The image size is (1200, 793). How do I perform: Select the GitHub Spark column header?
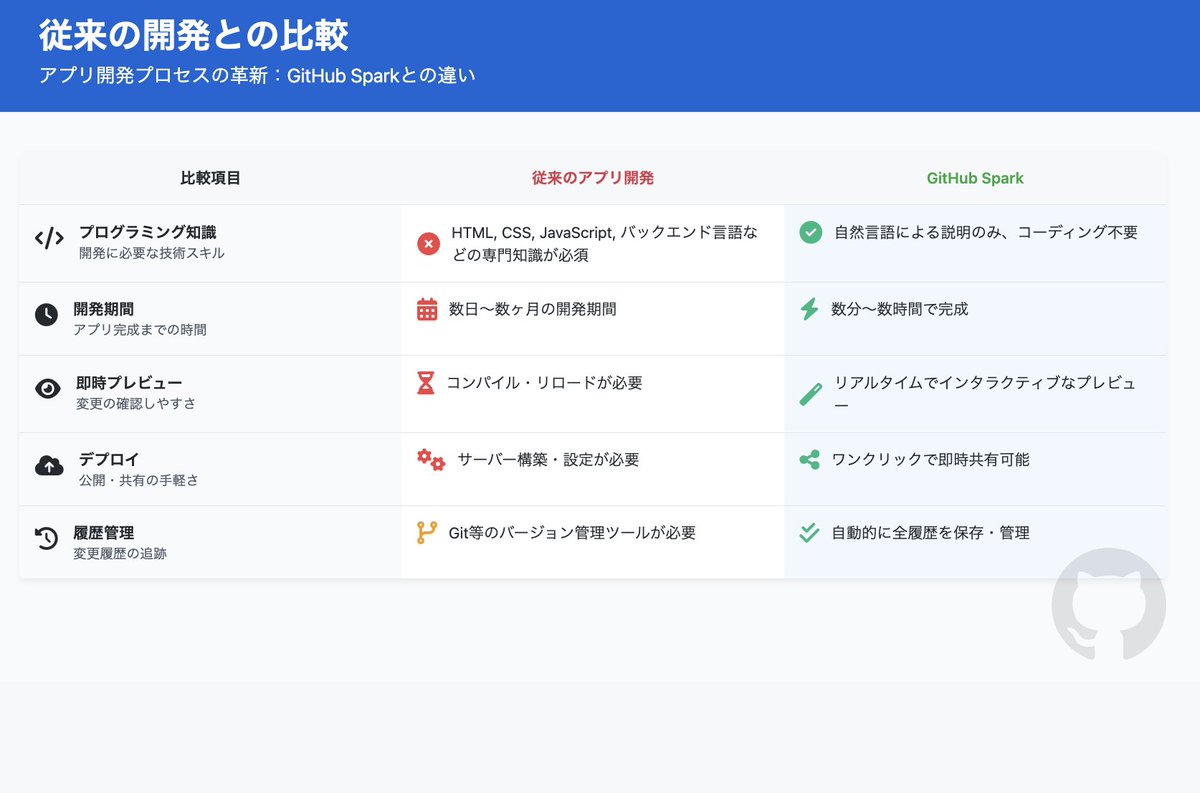click(x=975, y=178)
